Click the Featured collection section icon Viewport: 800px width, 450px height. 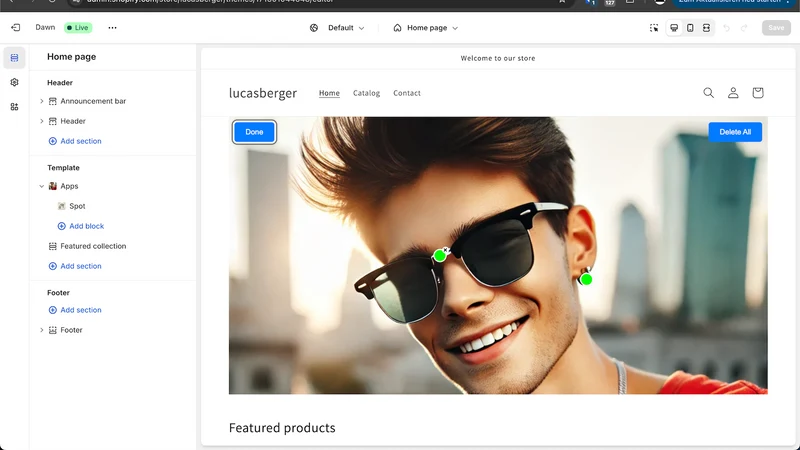tap(53, 246)
